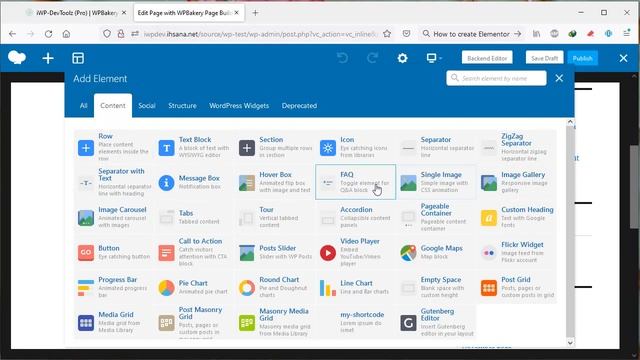The width and height of the screenshot is (640, 360).
Task: Click the WPBakery cloud logo
Action: 17,58
